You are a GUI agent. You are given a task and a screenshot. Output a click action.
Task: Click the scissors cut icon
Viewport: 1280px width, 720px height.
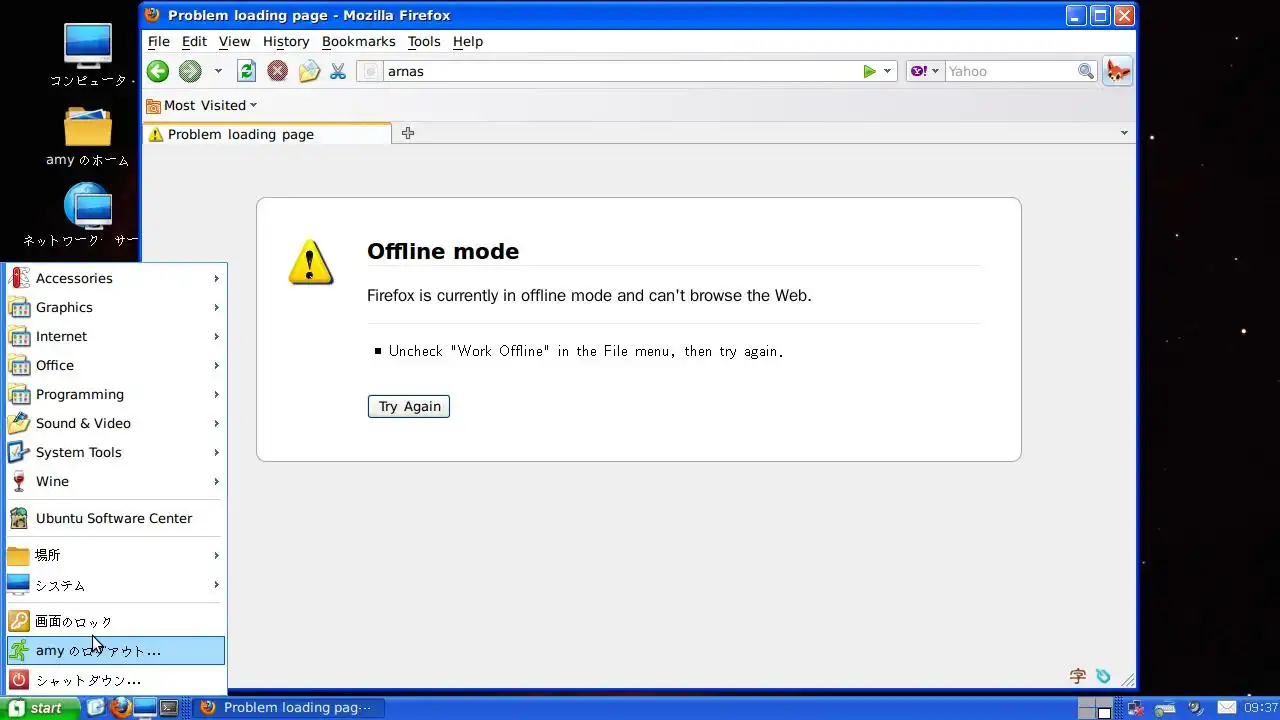click(338, 71)
